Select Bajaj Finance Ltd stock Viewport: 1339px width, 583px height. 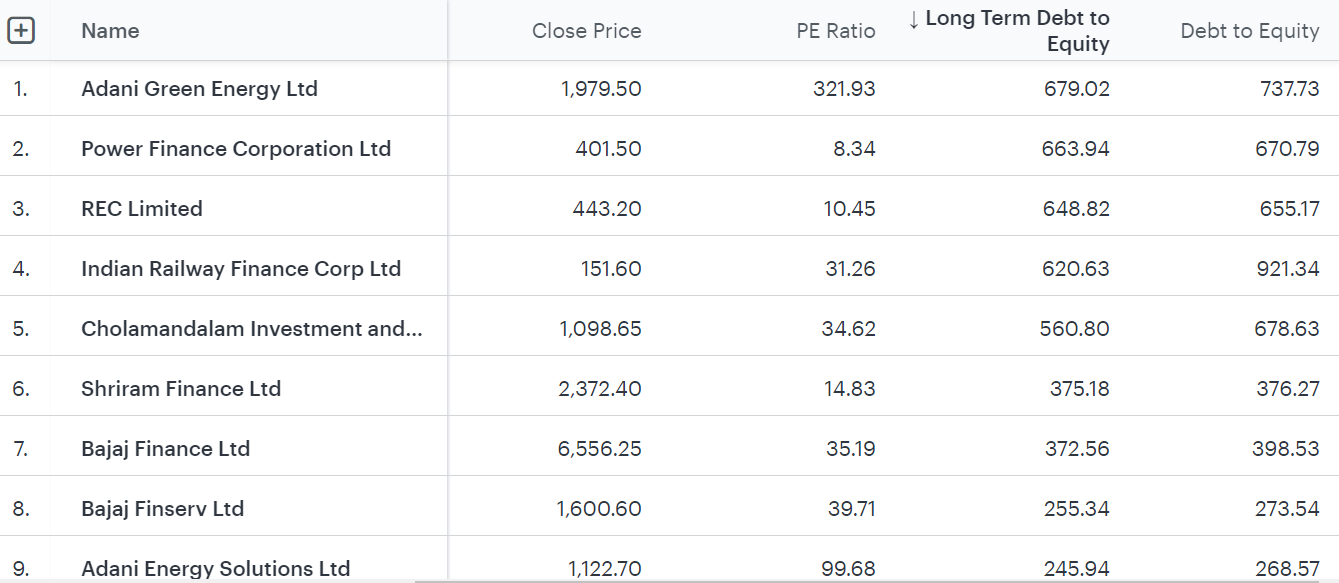click(165, 449)
